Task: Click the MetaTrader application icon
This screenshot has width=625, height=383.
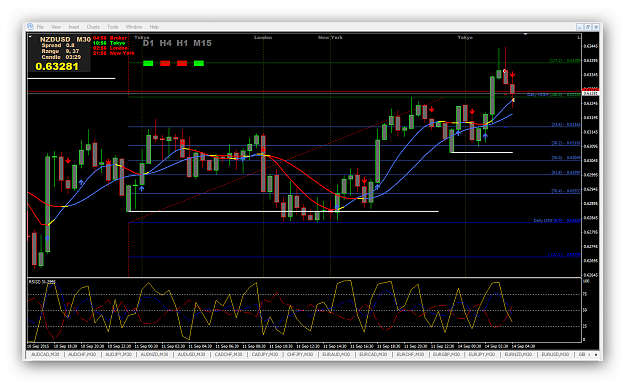Action: 30,26
